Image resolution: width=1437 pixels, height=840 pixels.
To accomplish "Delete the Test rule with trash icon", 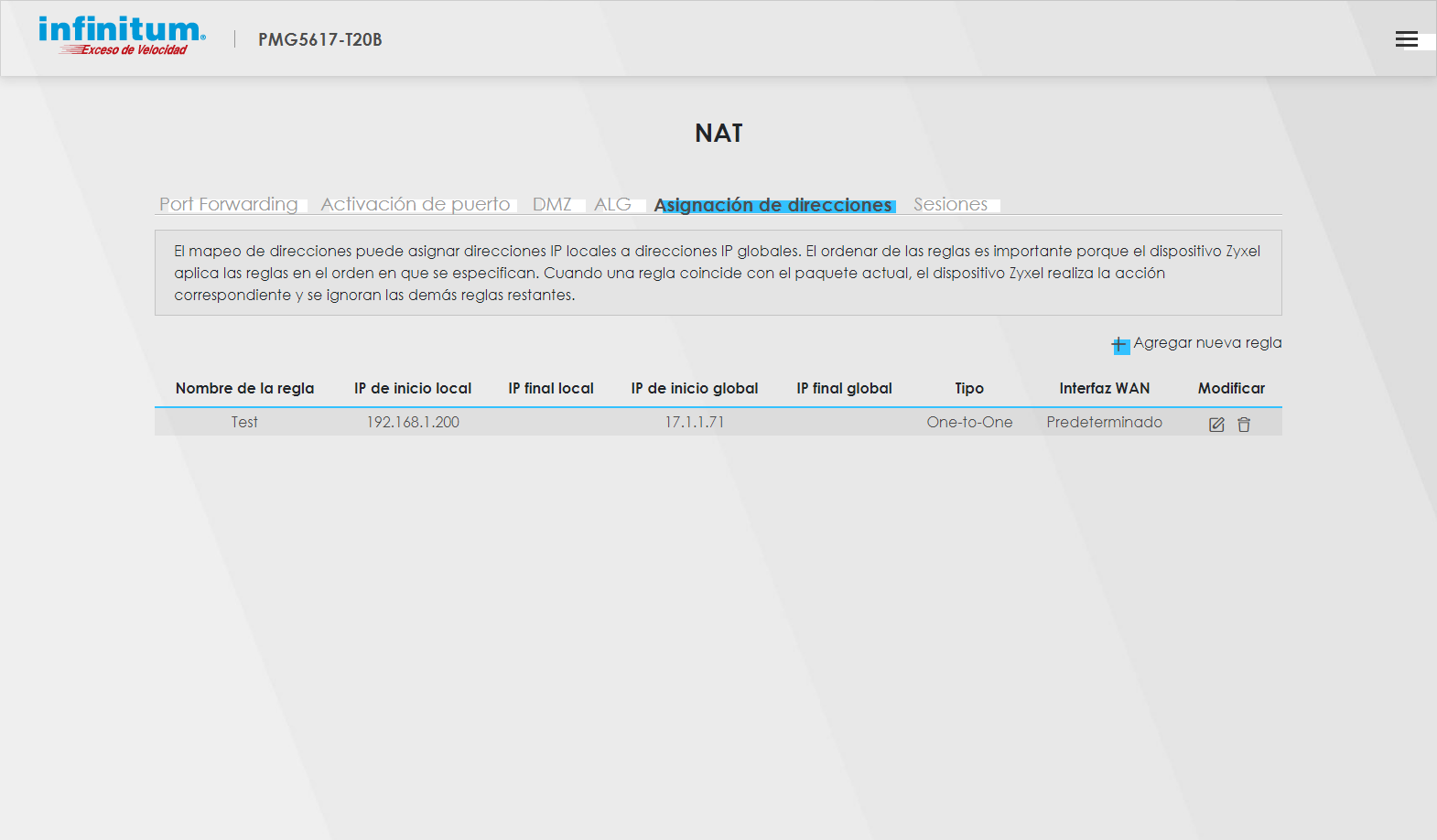I will coord(1244,425).
